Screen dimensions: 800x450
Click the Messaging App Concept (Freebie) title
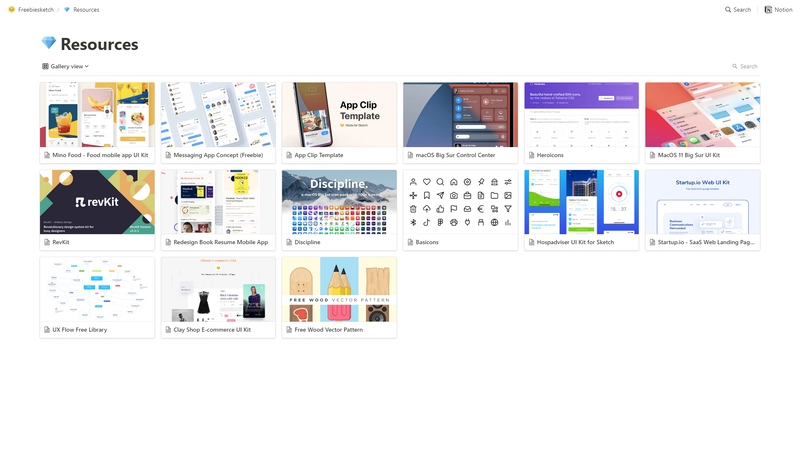click(x=218, y=155)
